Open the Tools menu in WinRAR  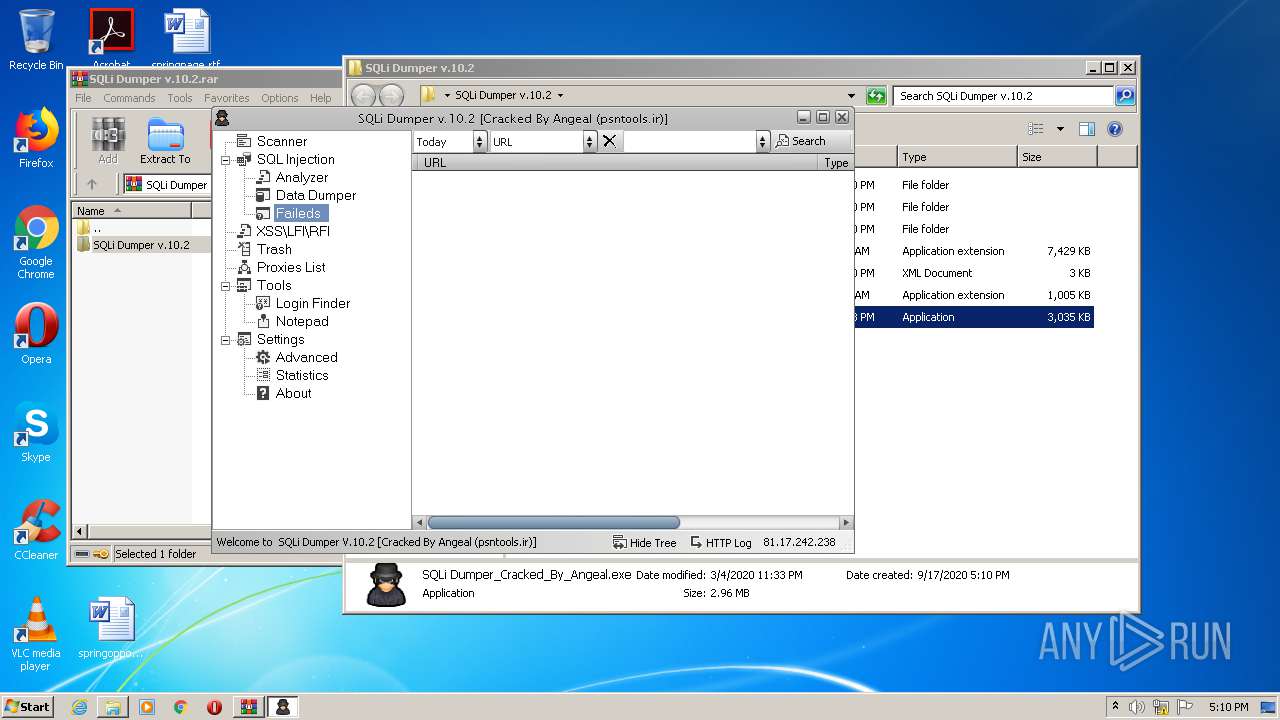pos(180,98)
